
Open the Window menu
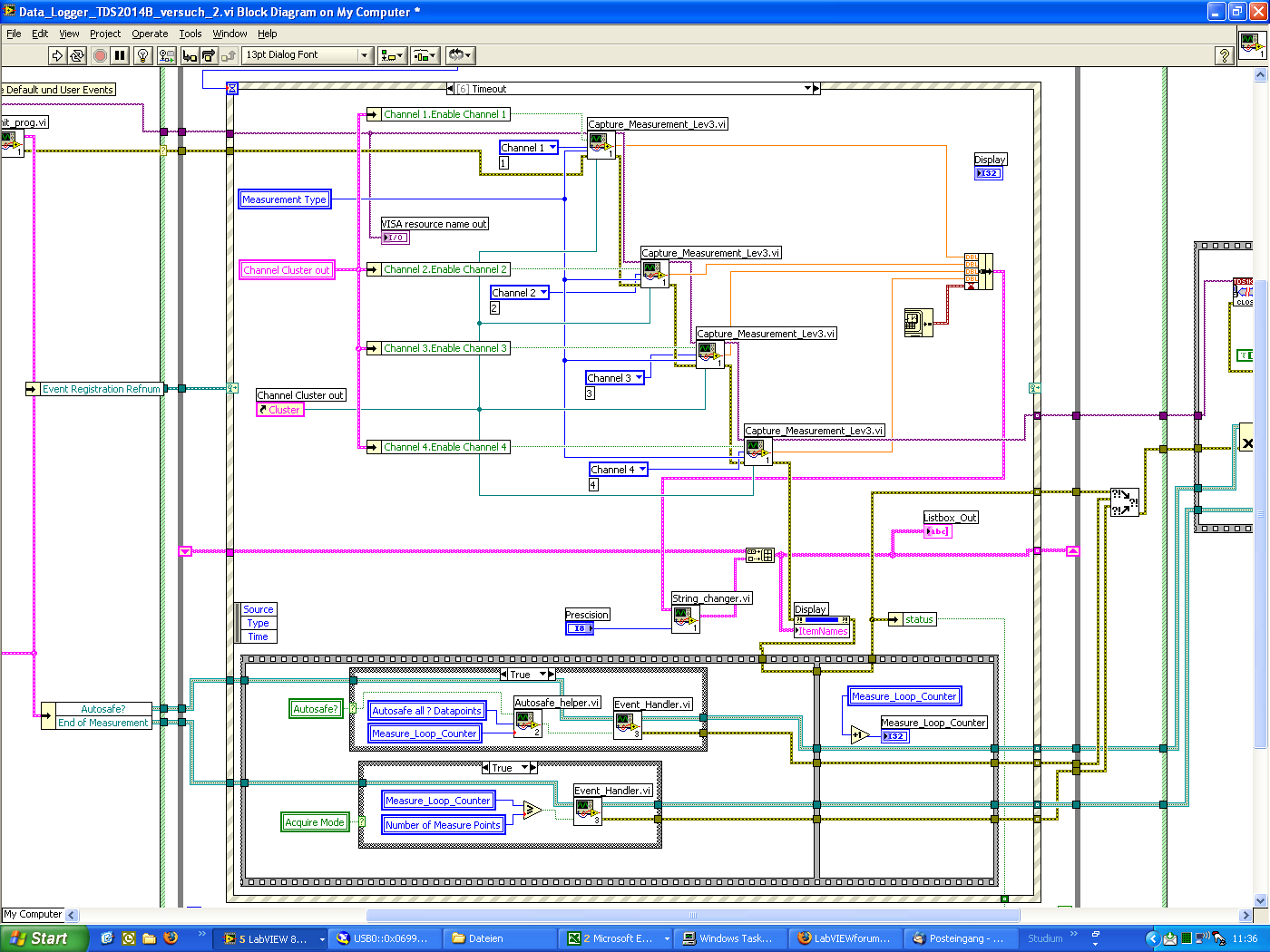(230, 34)
